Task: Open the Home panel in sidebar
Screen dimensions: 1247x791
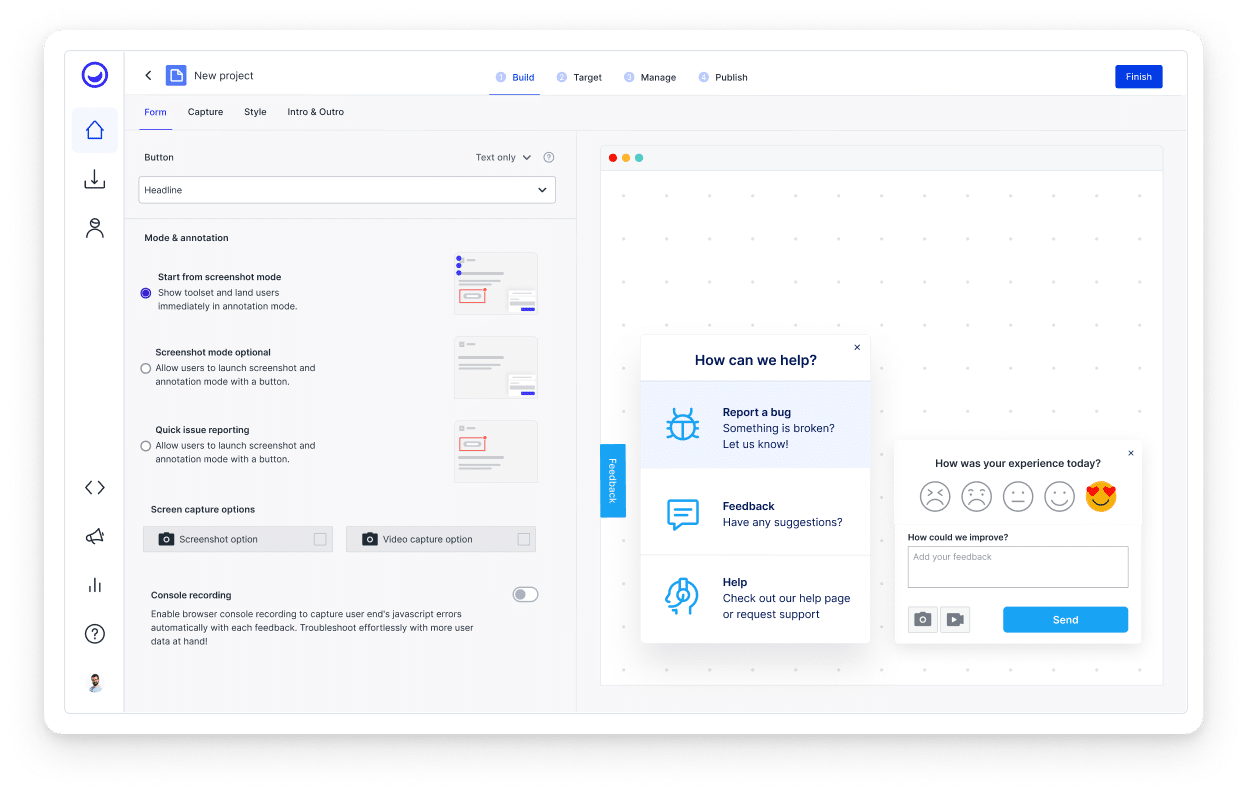Action: click(94, 130)
